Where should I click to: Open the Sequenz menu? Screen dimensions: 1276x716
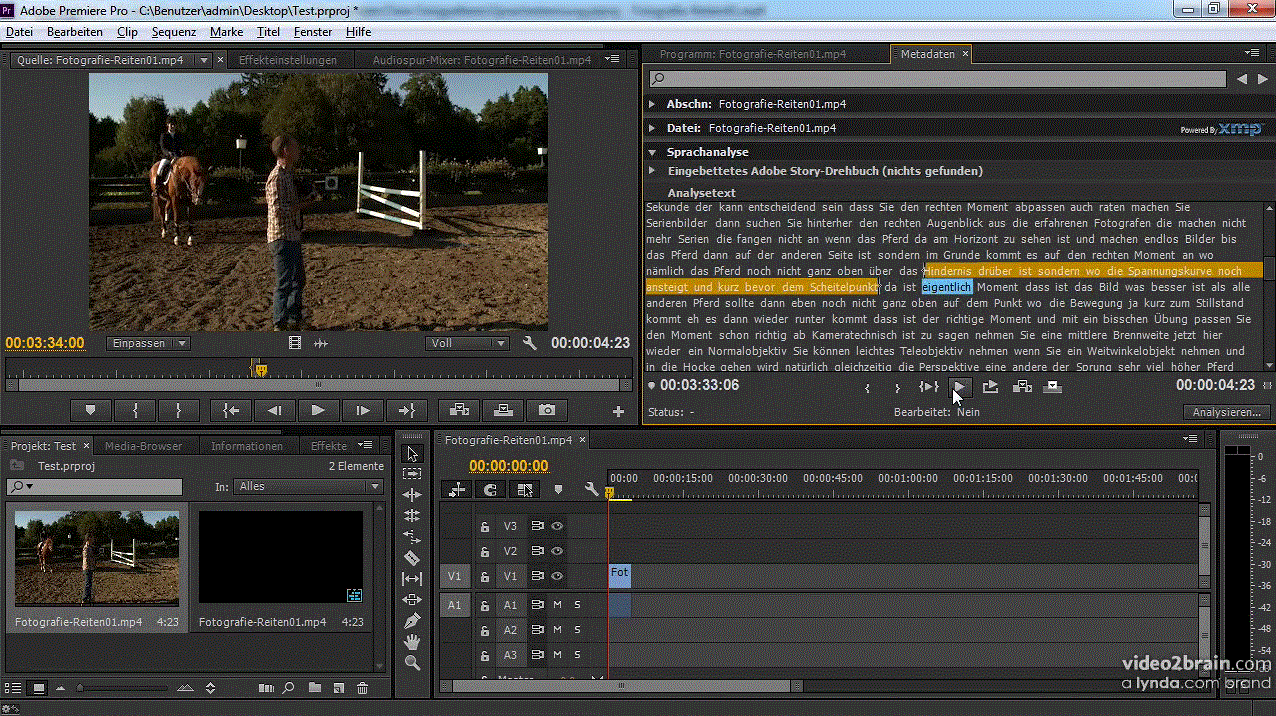[174, 32]
